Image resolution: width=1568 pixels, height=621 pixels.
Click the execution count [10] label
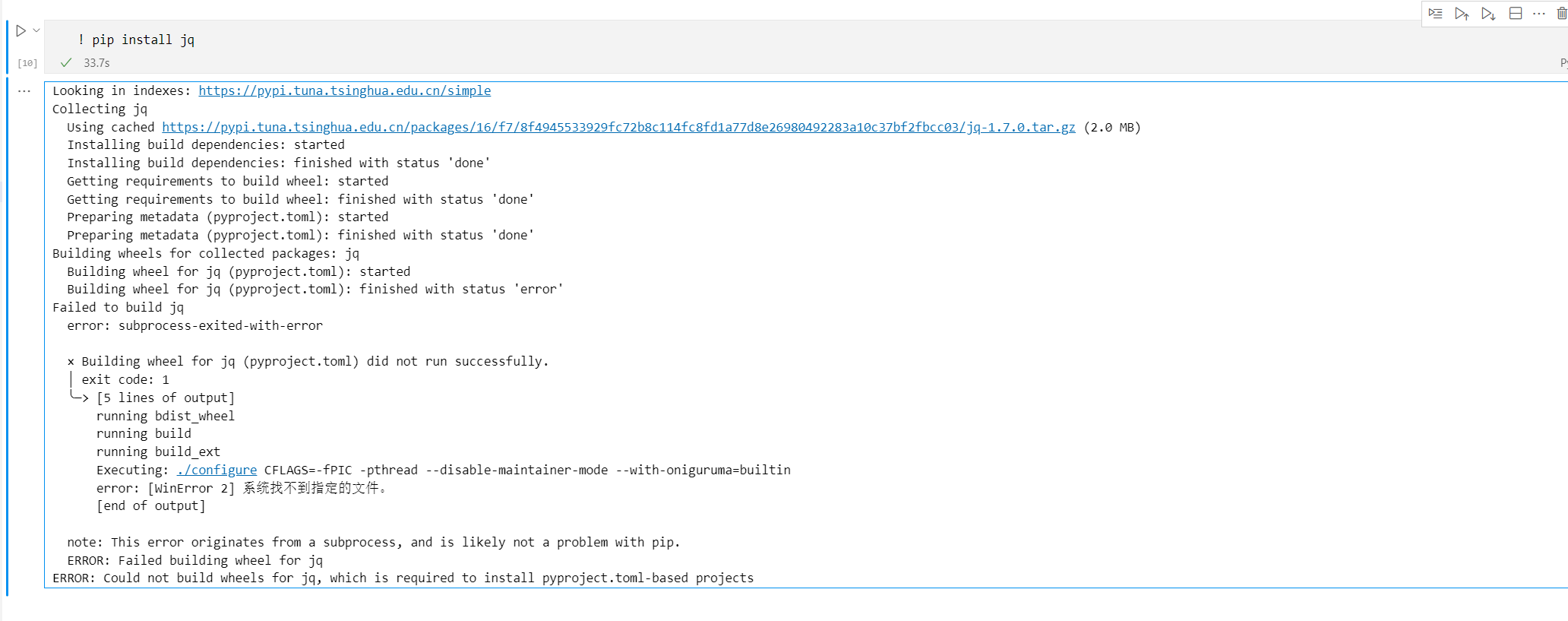click(27, 64)
